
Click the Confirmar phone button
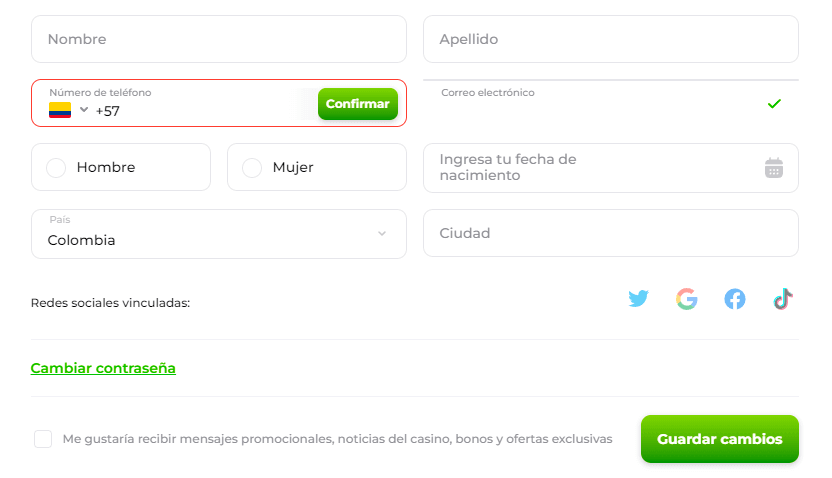click(358, 104)
